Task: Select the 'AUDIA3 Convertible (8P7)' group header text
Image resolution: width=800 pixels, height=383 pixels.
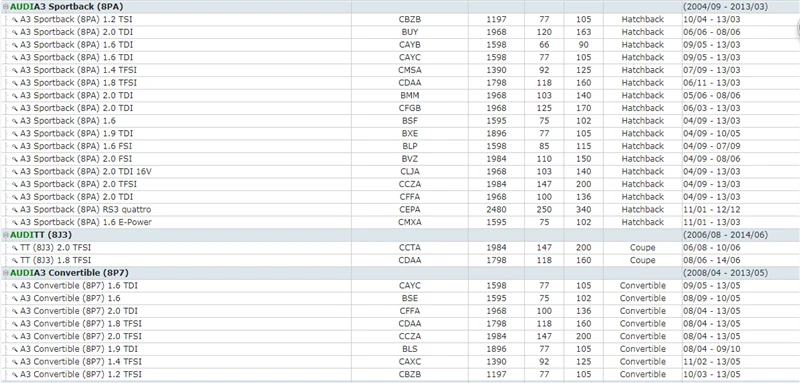Action: pos(69,273)
